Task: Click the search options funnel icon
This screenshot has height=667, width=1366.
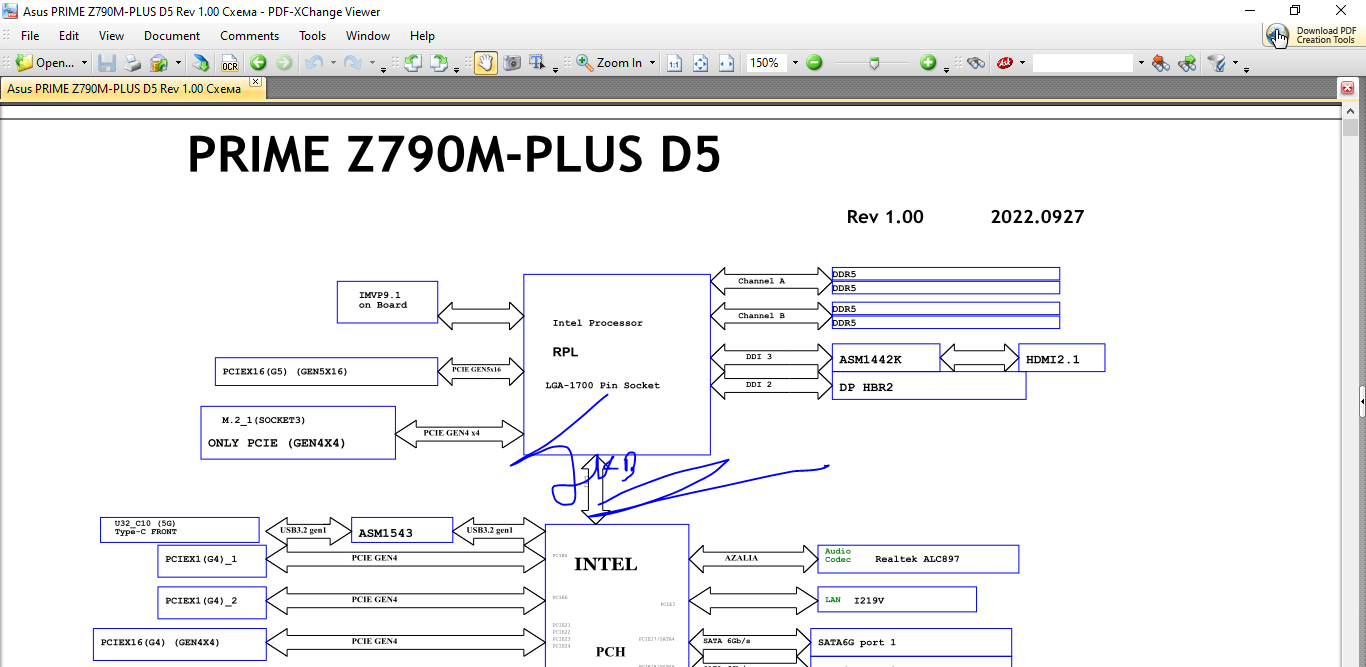Action: click(1217, 63)
